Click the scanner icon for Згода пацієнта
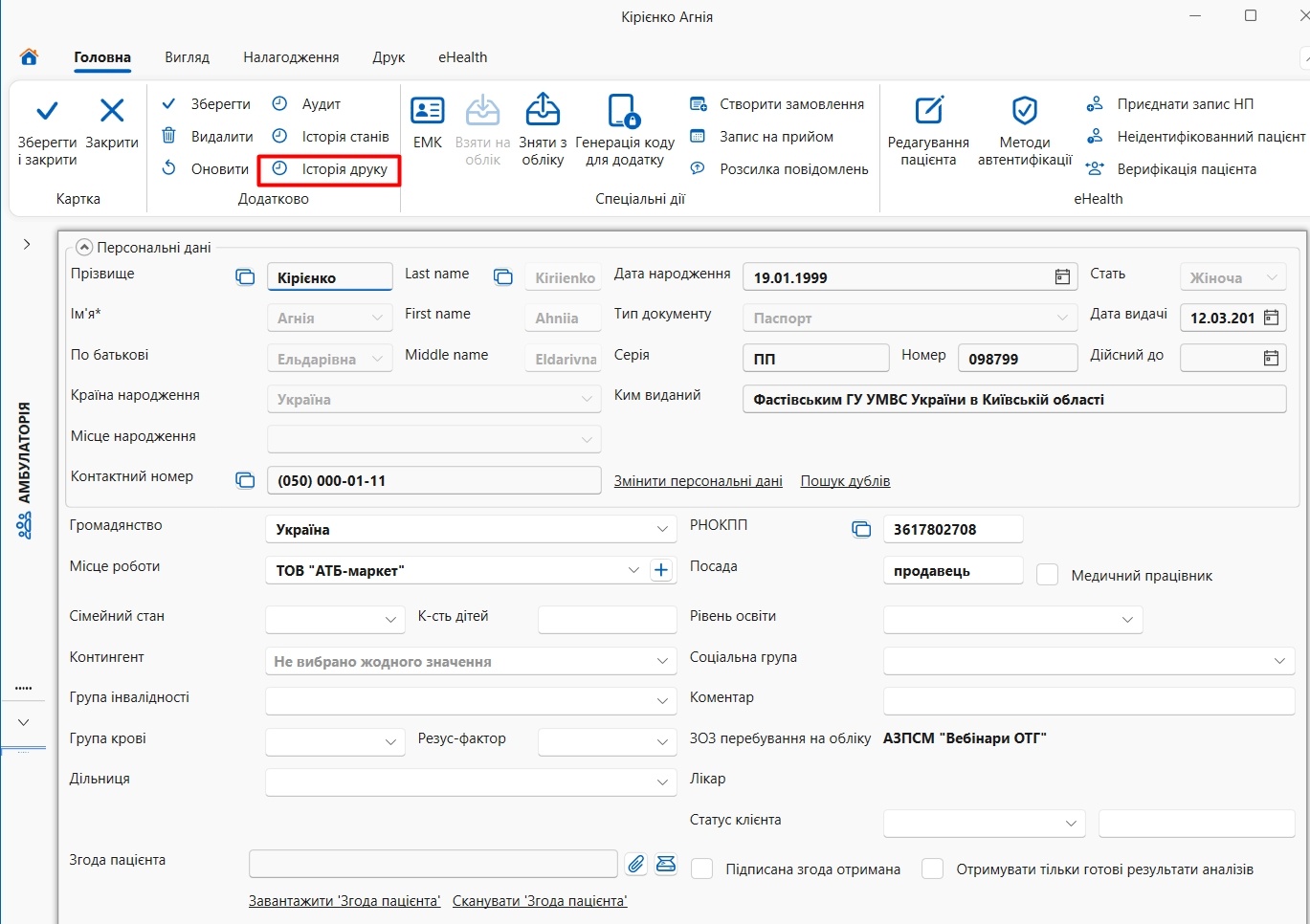The image size is (1310, 924). coord(666,864)
